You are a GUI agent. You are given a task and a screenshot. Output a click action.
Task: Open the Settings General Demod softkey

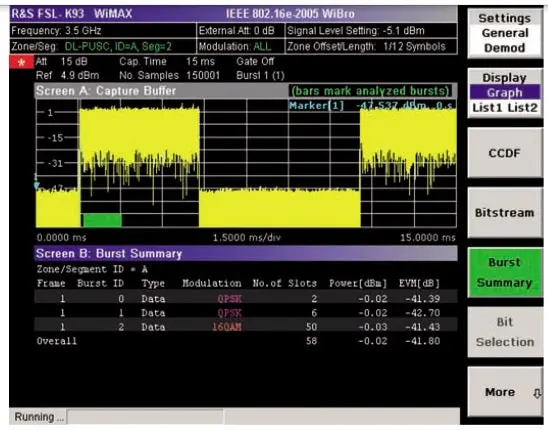[x=505, y=33]
